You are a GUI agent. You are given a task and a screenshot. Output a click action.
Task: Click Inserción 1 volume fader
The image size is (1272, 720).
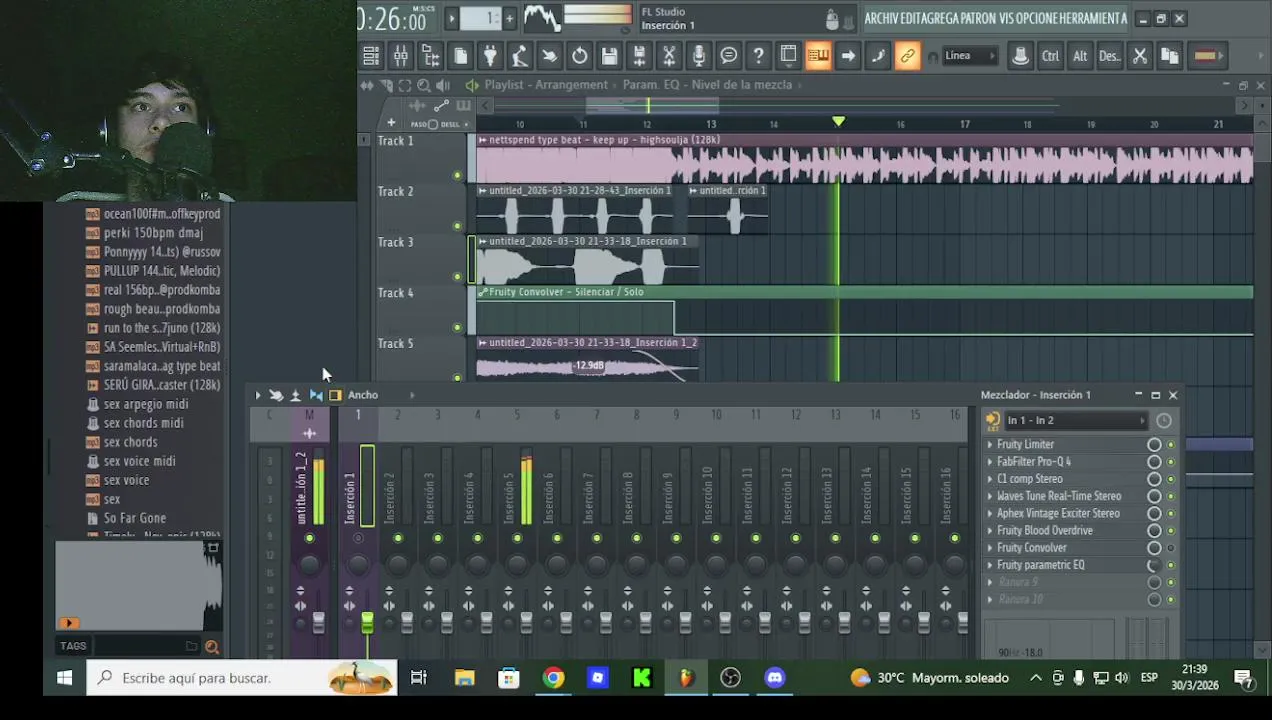pos(367,622)
